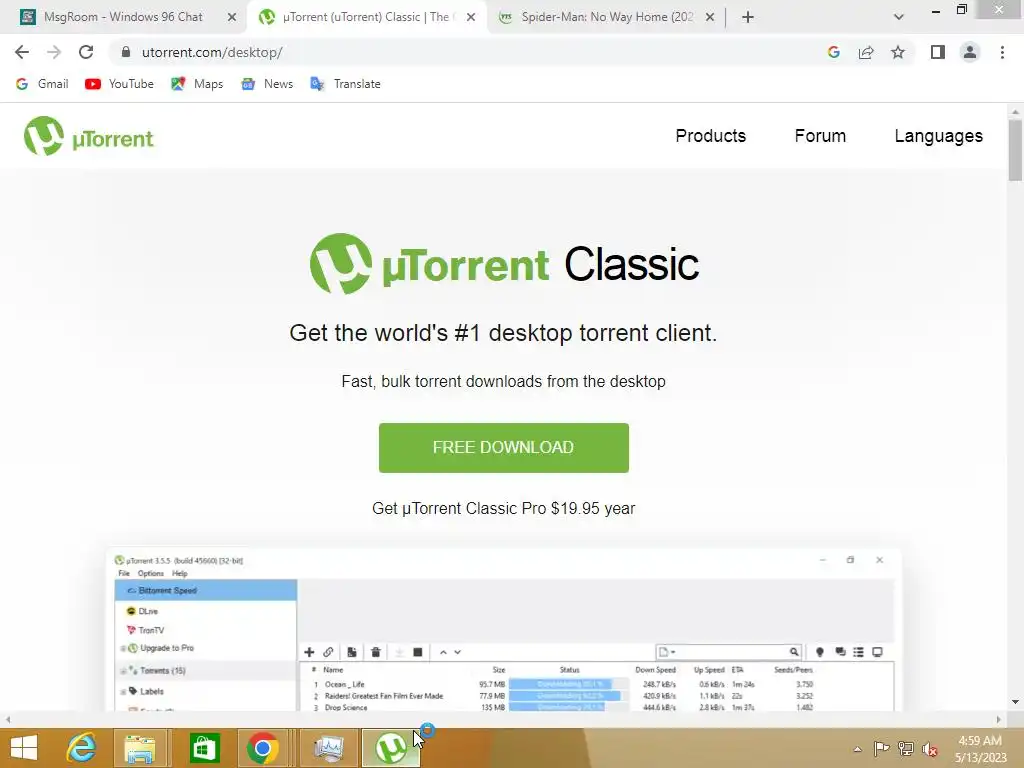
Task: Click the scroll down arrow
Action: click(1015, 702)
